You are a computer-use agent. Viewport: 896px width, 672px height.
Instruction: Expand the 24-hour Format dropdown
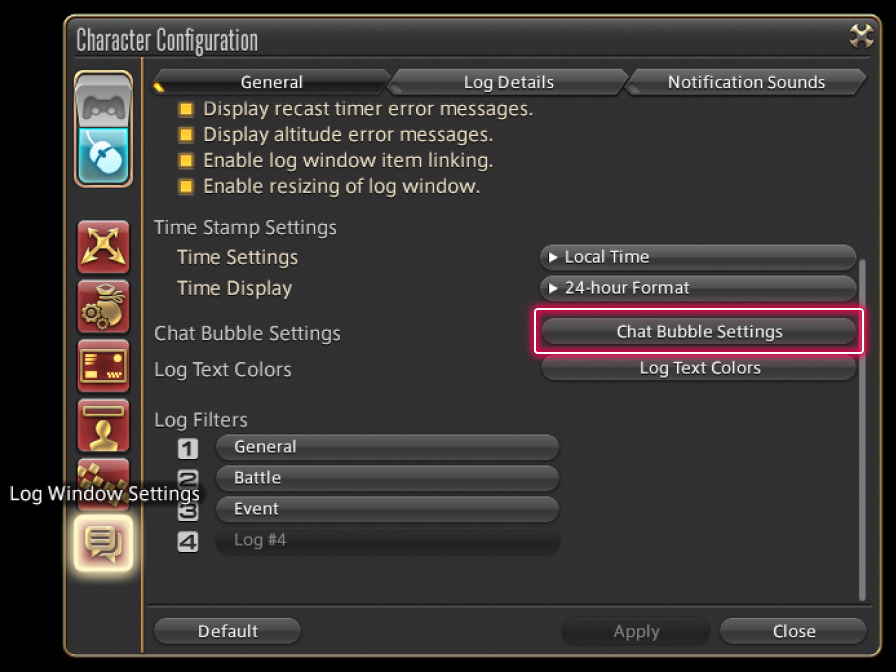[698, 288]
